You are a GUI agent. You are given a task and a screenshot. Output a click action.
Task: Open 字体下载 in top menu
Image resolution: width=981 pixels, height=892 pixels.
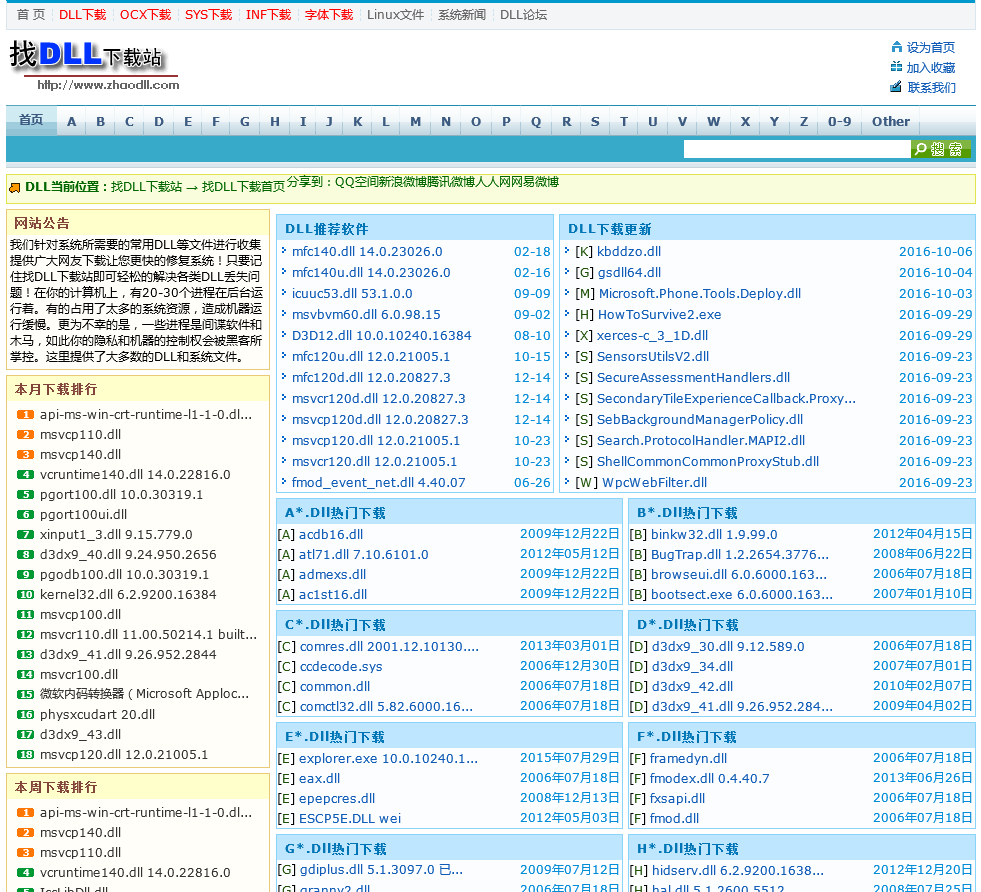click(x=329, y=14)
